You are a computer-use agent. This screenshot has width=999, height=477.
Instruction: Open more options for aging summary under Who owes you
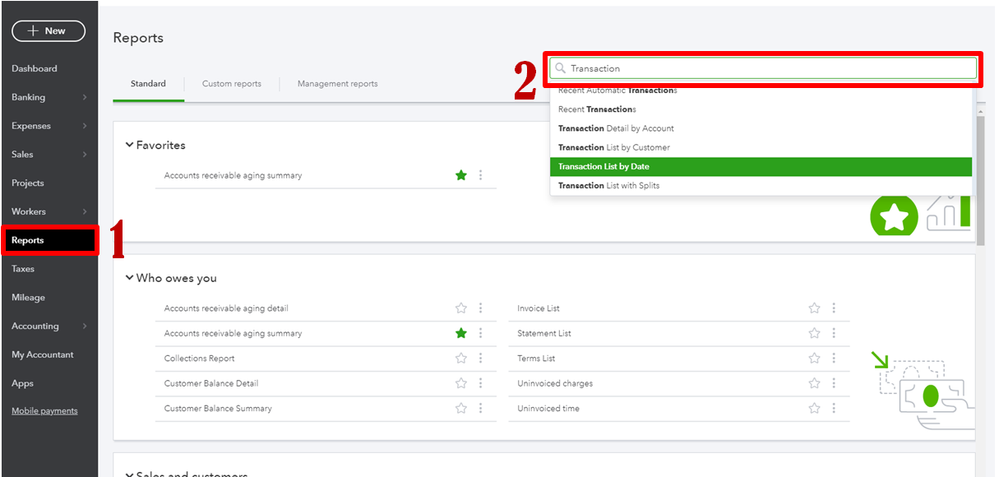pyautogui.click(x=480, y=333)
